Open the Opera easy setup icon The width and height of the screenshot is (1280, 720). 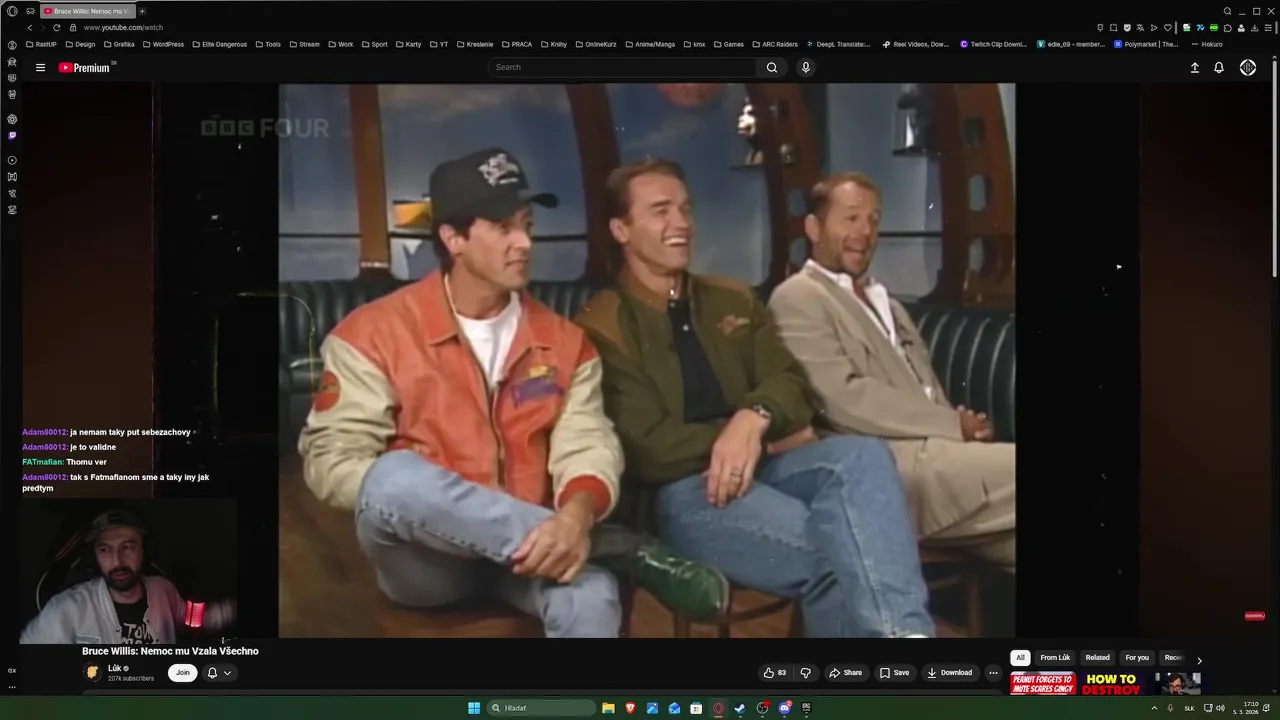(x=1268, y=28)
